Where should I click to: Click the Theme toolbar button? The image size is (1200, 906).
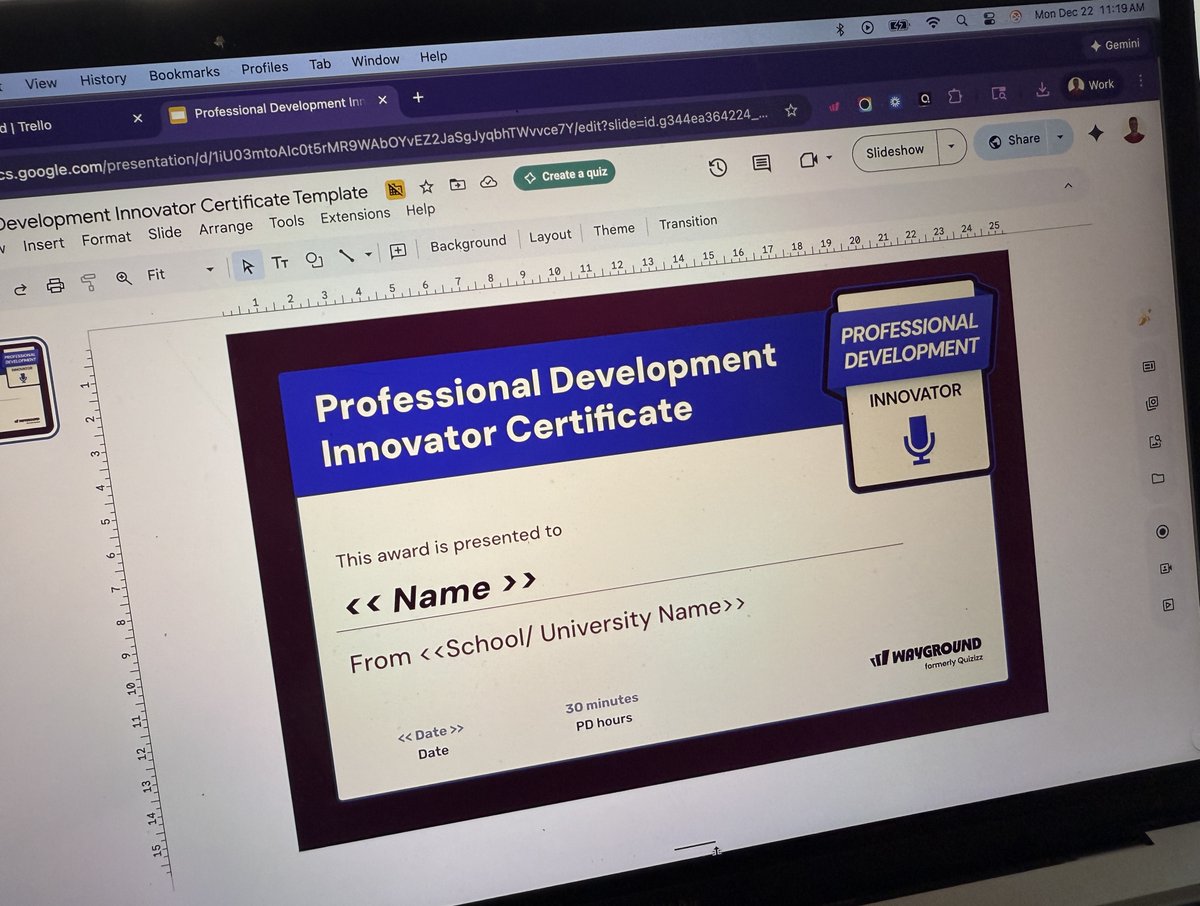pos(614,230)
